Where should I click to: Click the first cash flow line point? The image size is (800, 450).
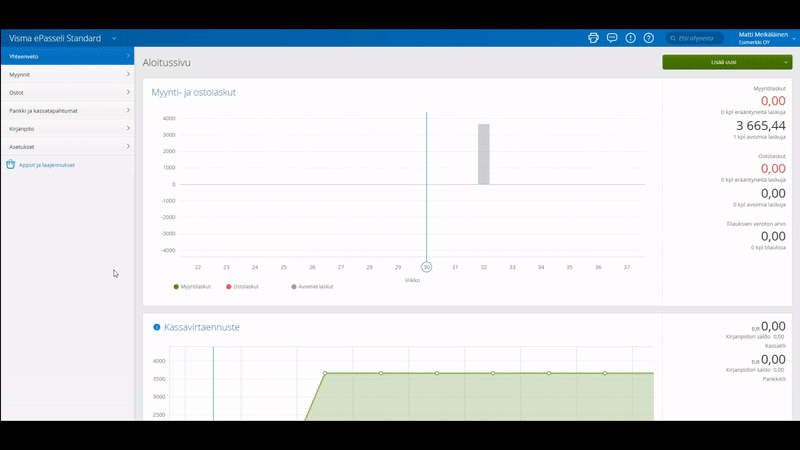tap(325, 373)
